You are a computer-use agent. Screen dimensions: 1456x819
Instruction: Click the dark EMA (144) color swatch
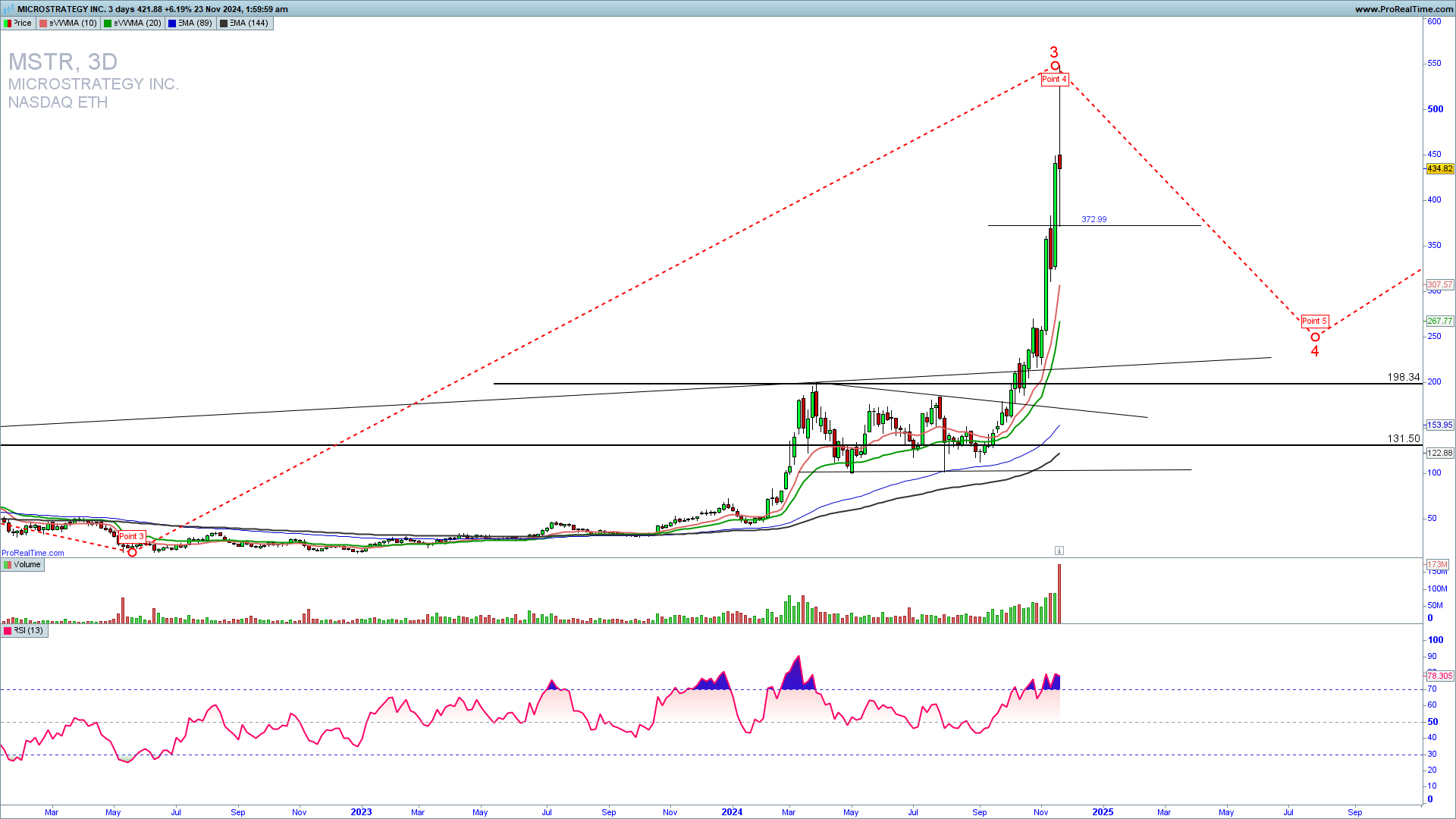[x=223, y=24]
